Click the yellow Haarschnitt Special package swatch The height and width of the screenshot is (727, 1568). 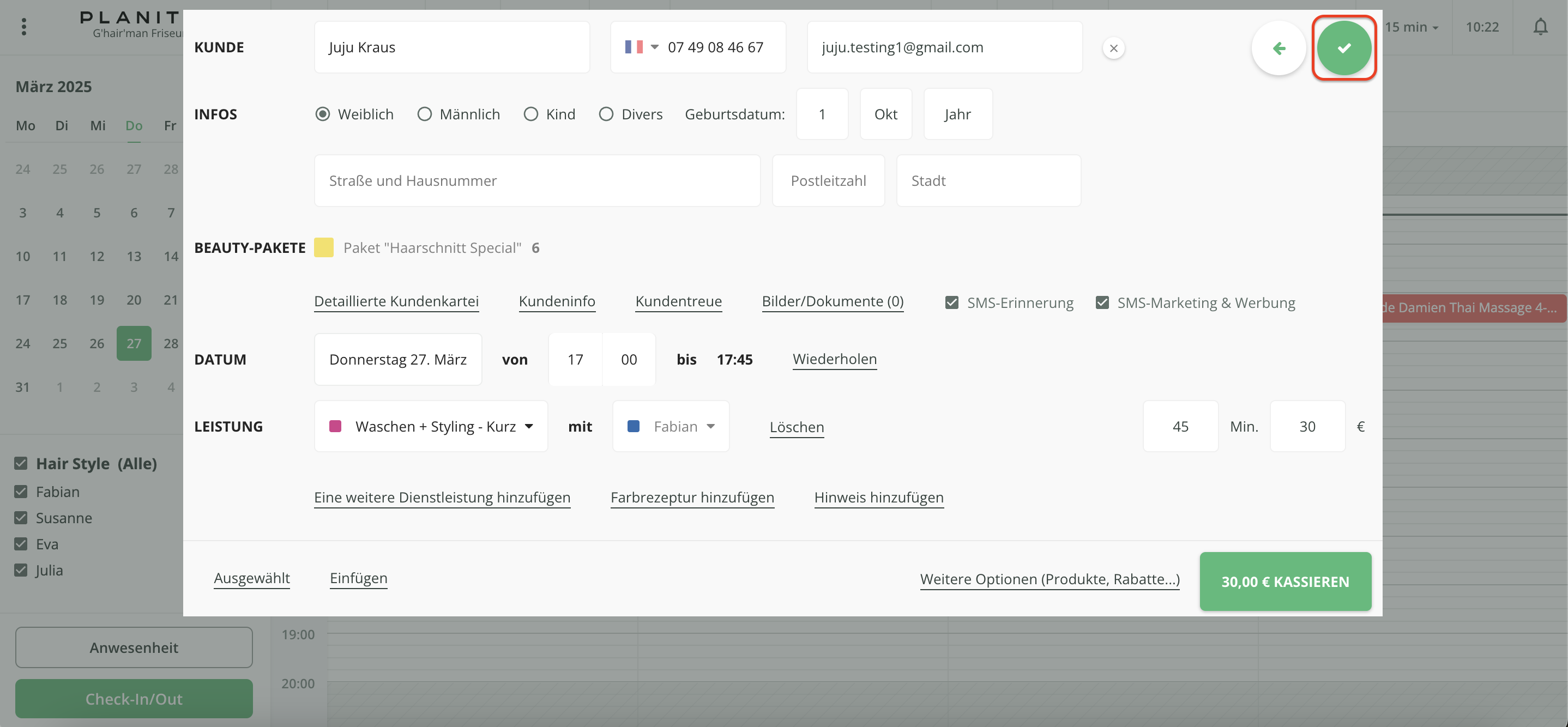[x=324, y=247]
